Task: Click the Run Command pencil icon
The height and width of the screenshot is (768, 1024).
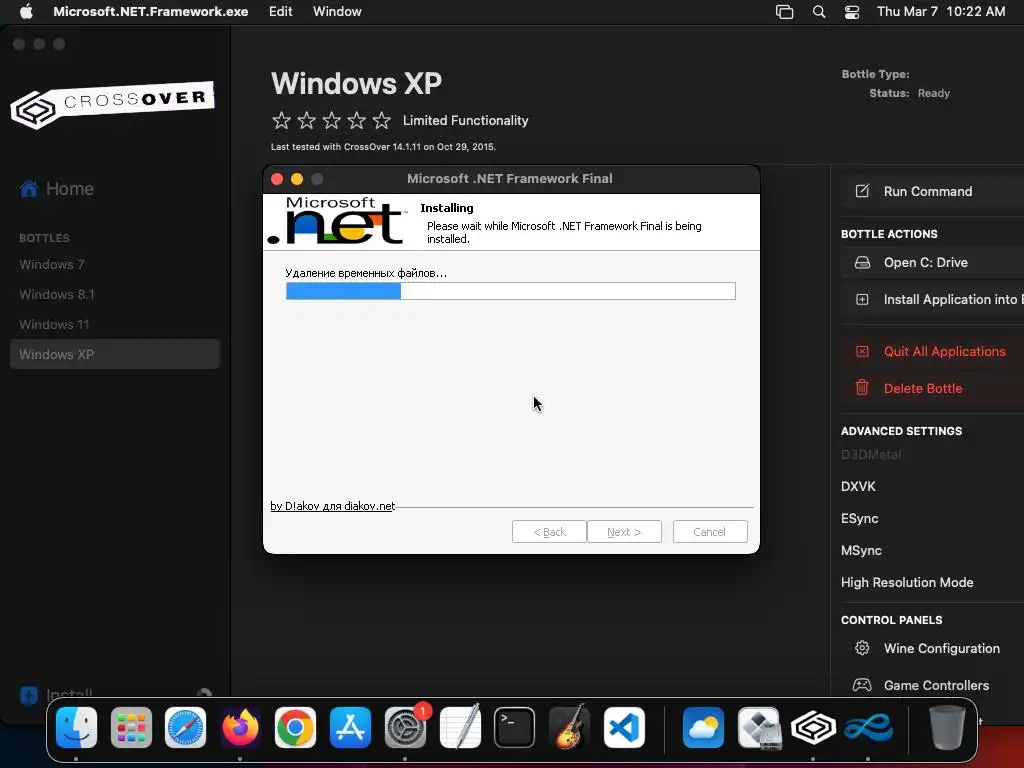Action: 862,191
